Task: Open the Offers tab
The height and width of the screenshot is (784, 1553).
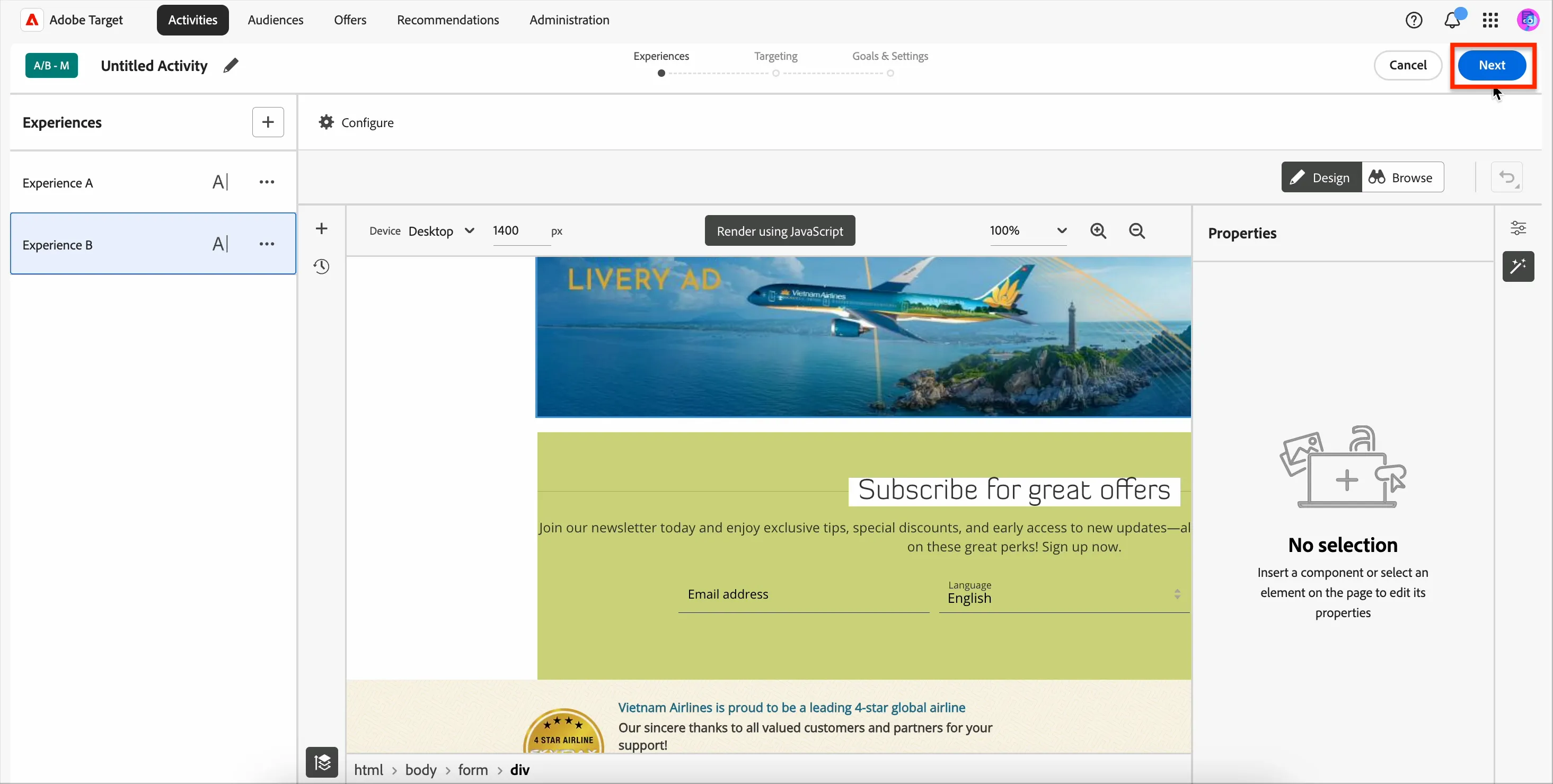Action: (x=350, y=20)
